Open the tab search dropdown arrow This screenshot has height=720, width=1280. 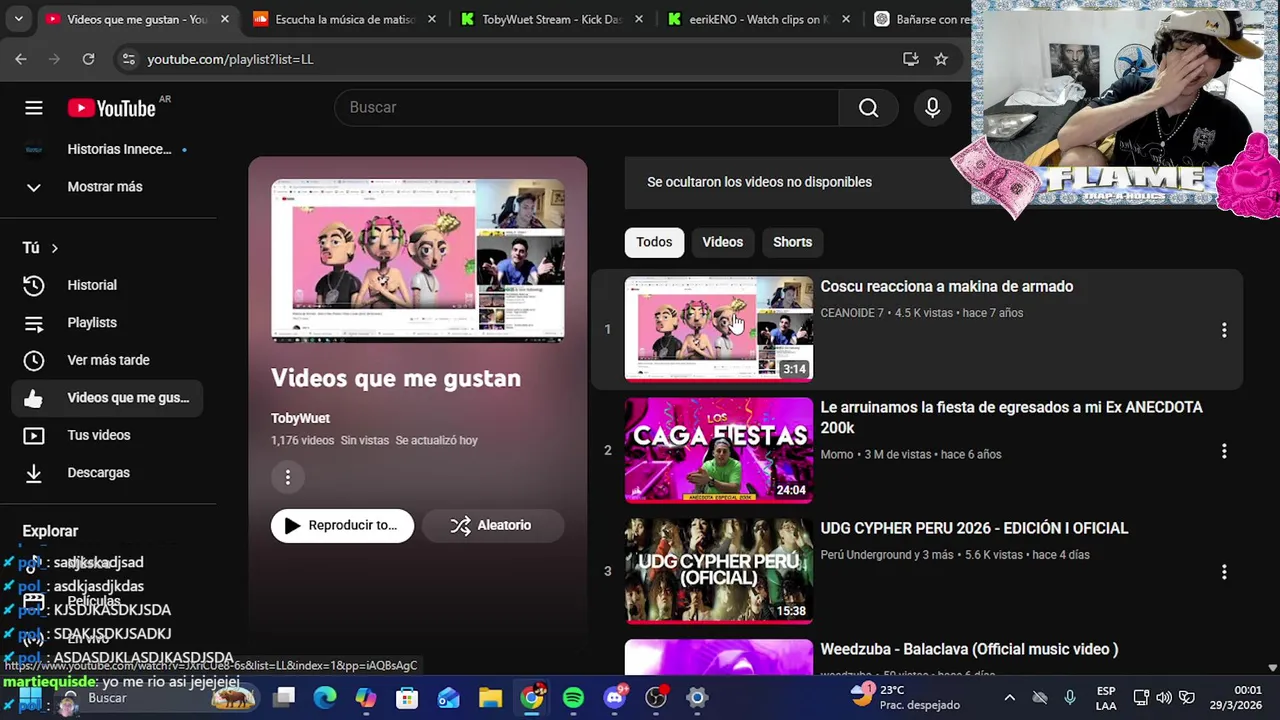tap(18, 19)
